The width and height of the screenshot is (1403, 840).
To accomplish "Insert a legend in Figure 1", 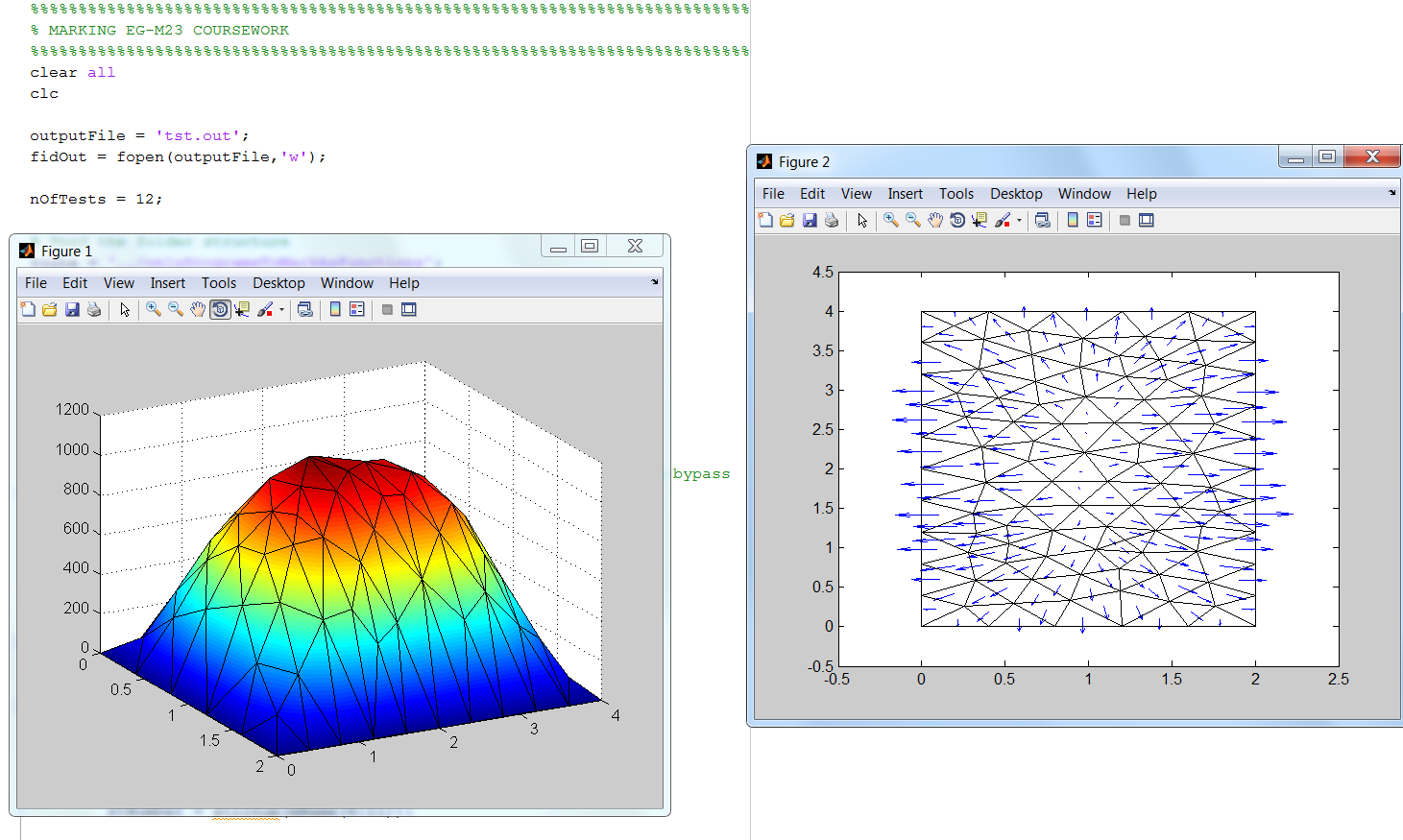I will [x=357, y=309].
